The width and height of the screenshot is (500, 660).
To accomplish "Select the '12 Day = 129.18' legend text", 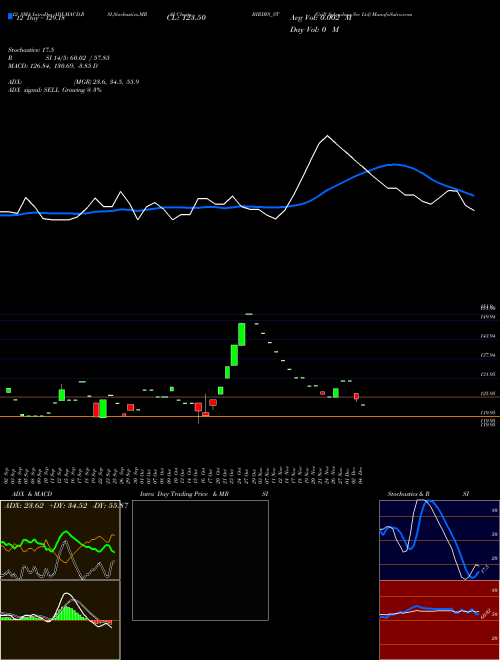I will 41,18.
